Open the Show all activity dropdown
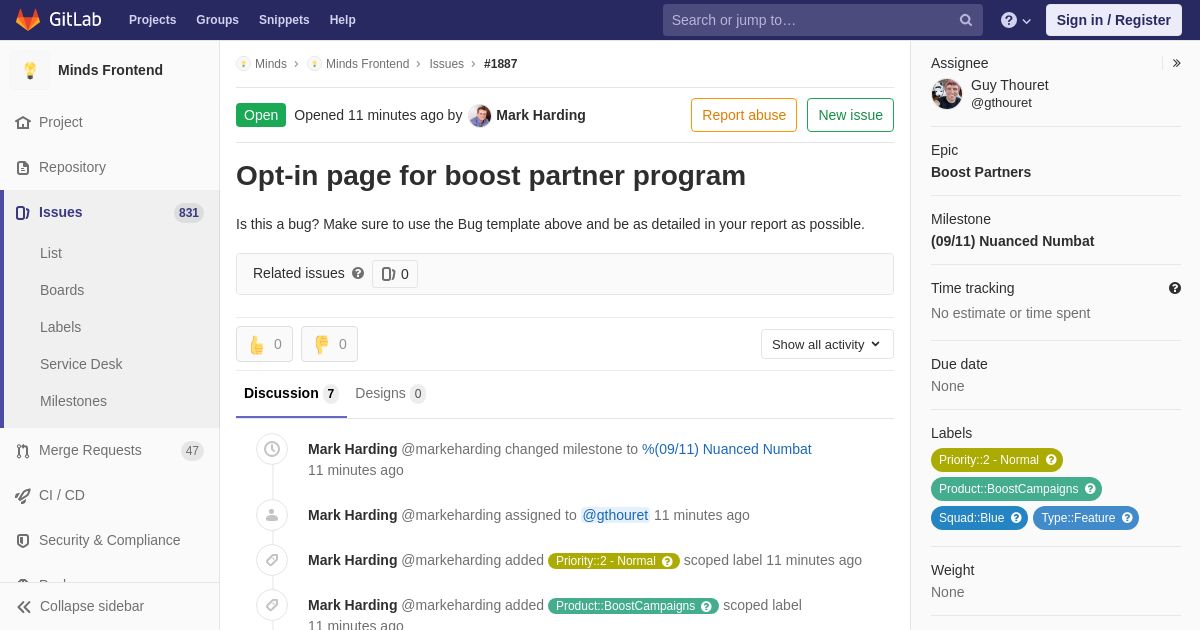 click(827, 344)
